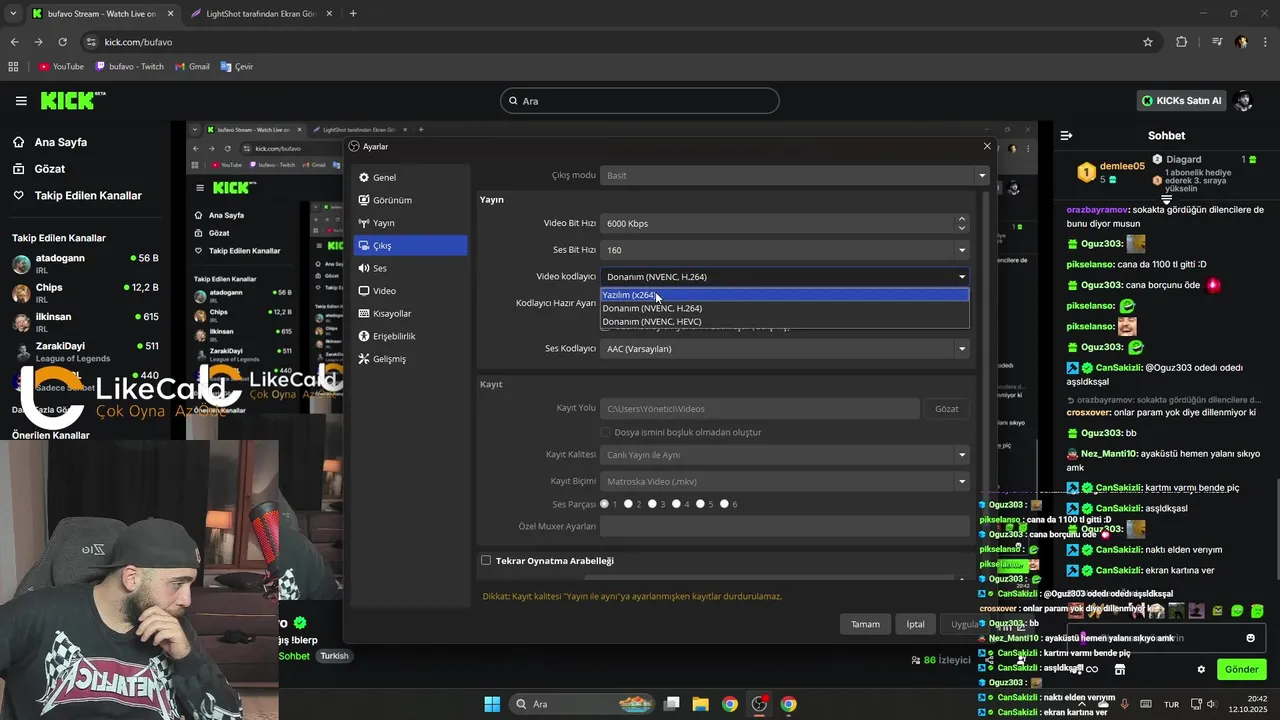Collapse the Sohbet chat panel icon

click(1066, 135)
